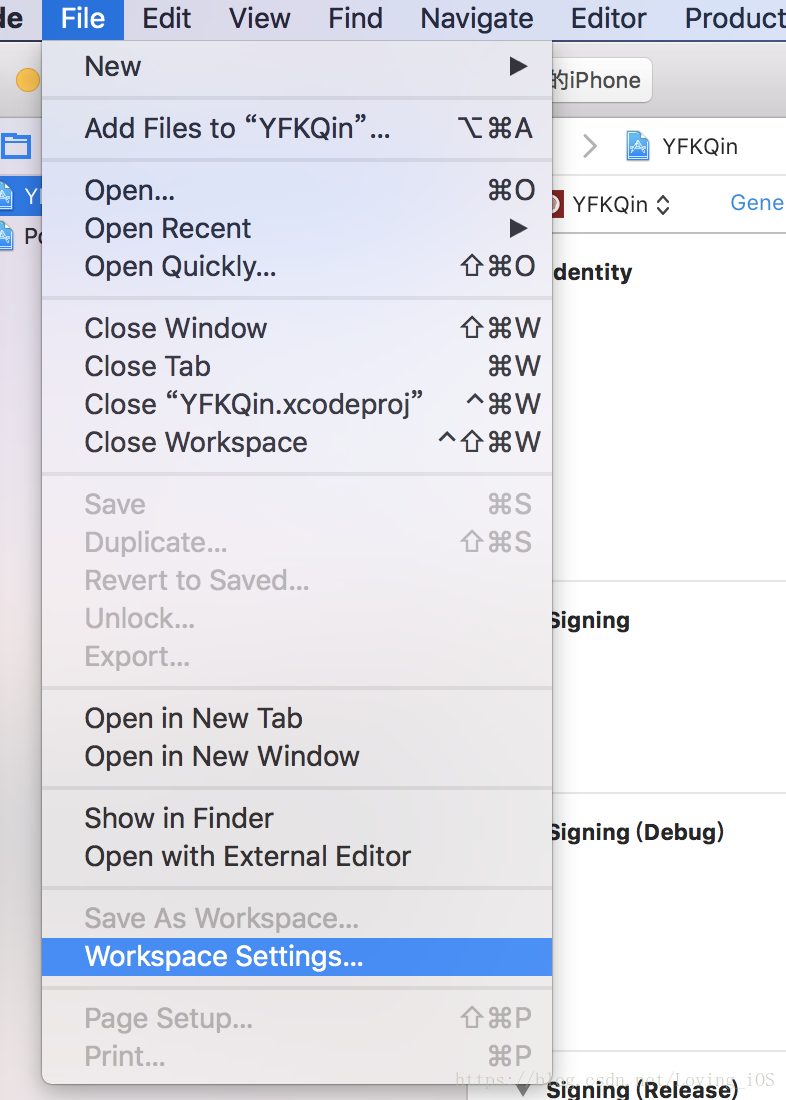Choose Open in New Tab
Image resolution: width=786 pixels, height=1100 pixels.
297,718
